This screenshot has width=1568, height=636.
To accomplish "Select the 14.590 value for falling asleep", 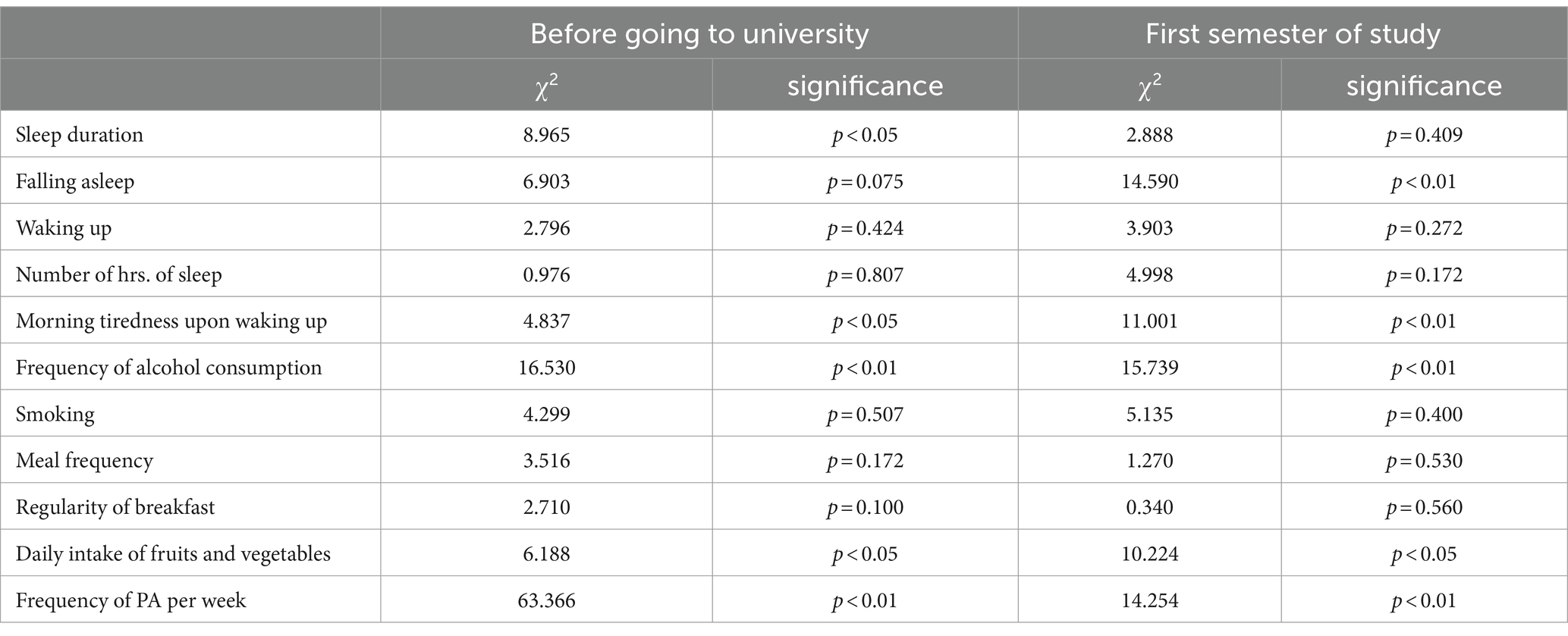I will [x=1150, y=182].
